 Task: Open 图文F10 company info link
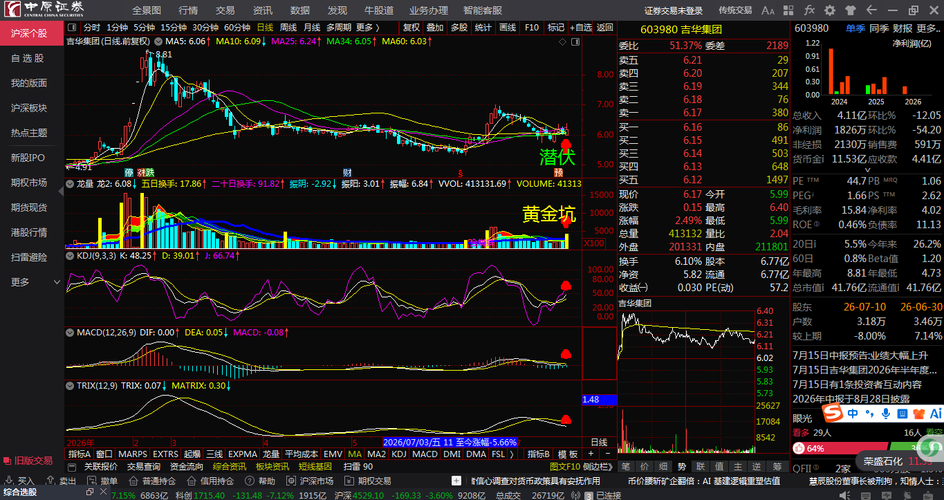(x=565, y=466)
